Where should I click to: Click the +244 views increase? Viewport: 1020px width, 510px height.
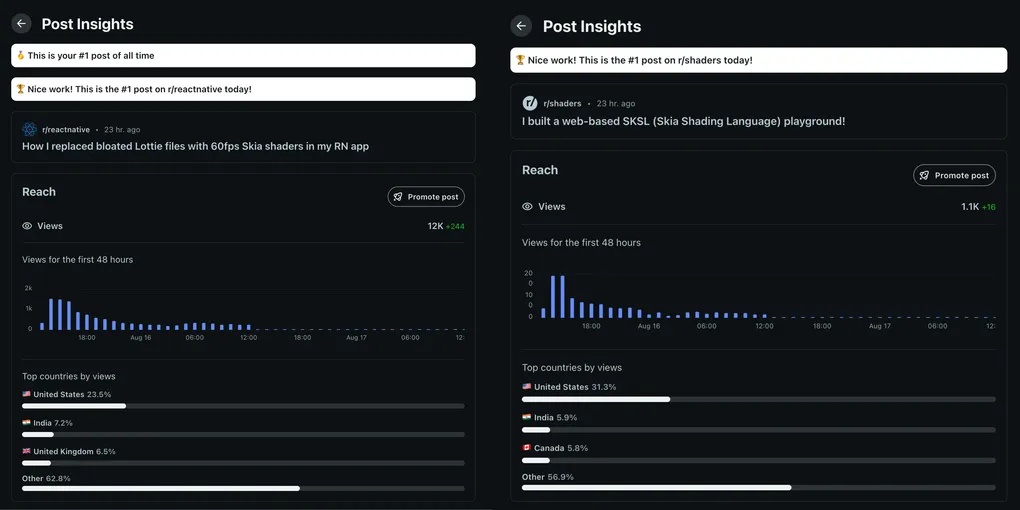pyautogui.click(x=455, y=226)
